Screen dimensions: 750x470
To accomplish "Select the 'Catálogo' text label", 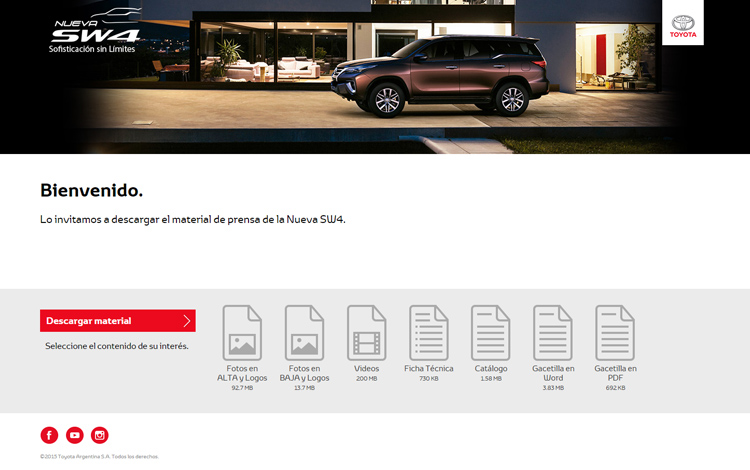I will point(490,368).
